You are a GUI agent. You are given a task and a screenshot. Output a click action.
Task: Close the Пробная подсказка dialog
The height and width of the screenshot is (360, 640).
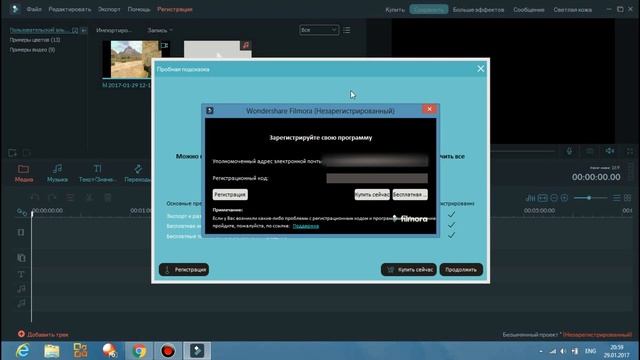(480, 69)
